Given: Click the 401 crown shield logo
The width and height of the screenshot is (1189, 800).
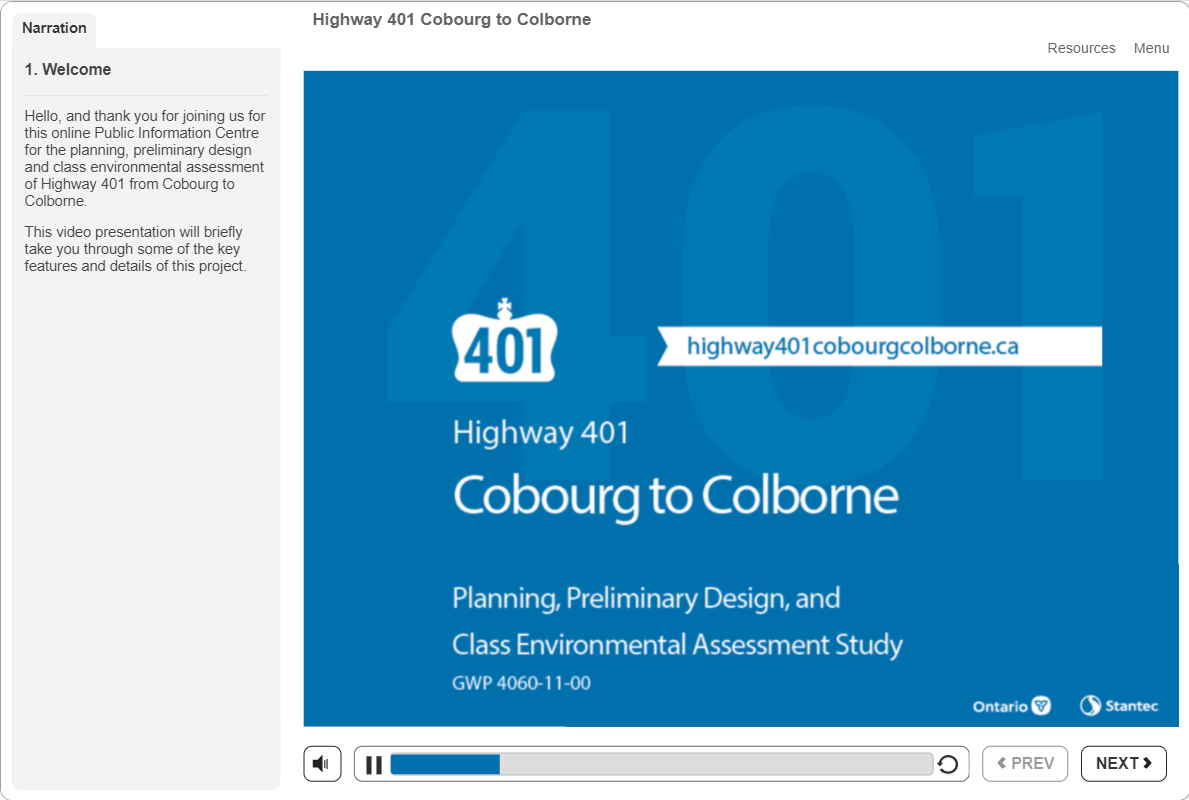Looking at the screenshot, I should click(505, 342).
